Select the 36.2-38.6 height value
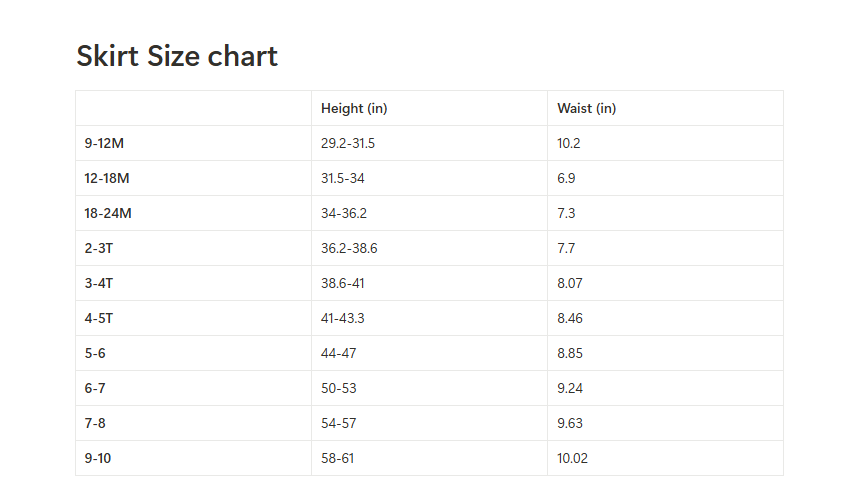Viewport: 847px width, 501px height. (x=349, y=248)
